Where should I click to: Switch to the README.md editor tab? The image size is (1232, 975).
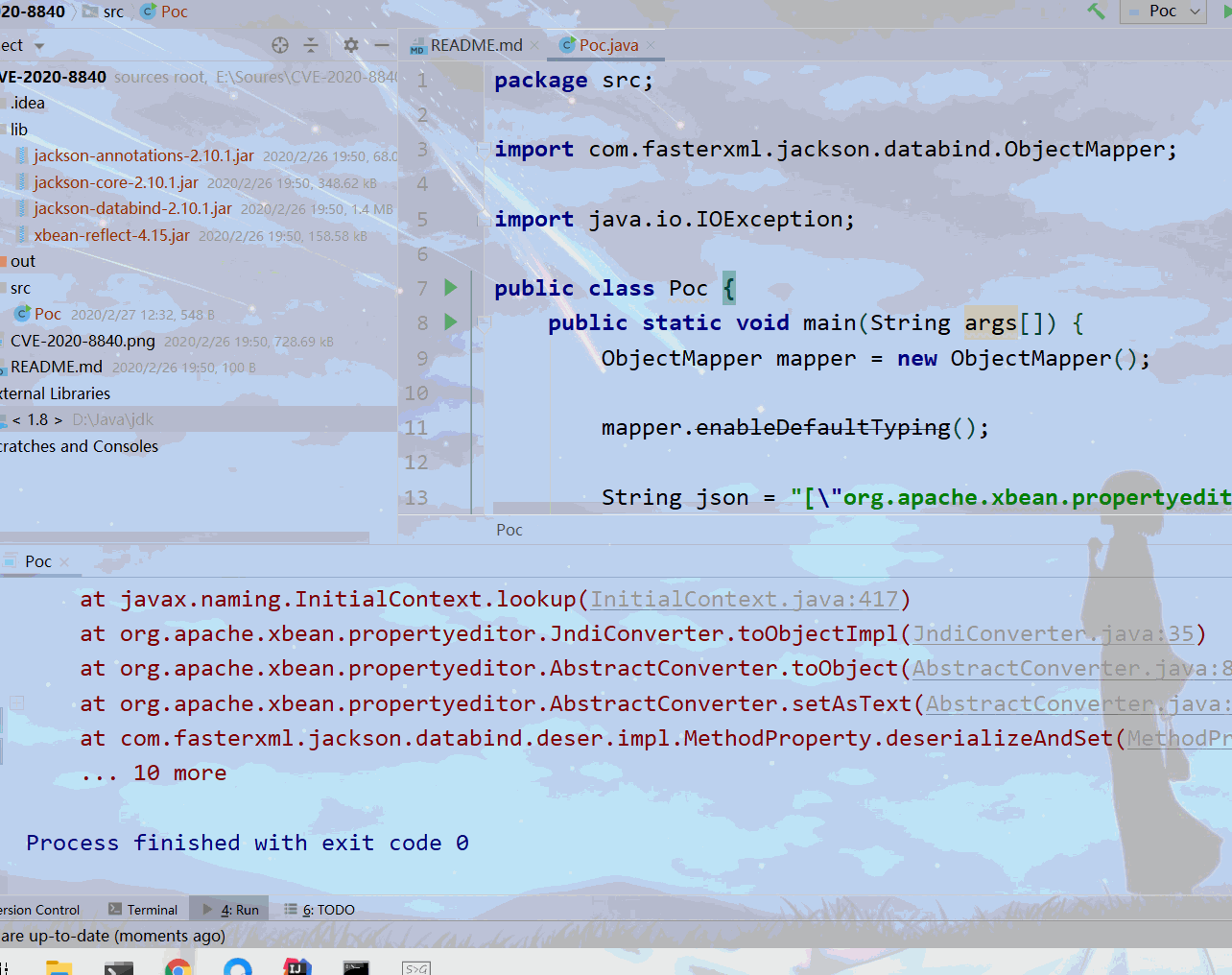coord(476,45)
